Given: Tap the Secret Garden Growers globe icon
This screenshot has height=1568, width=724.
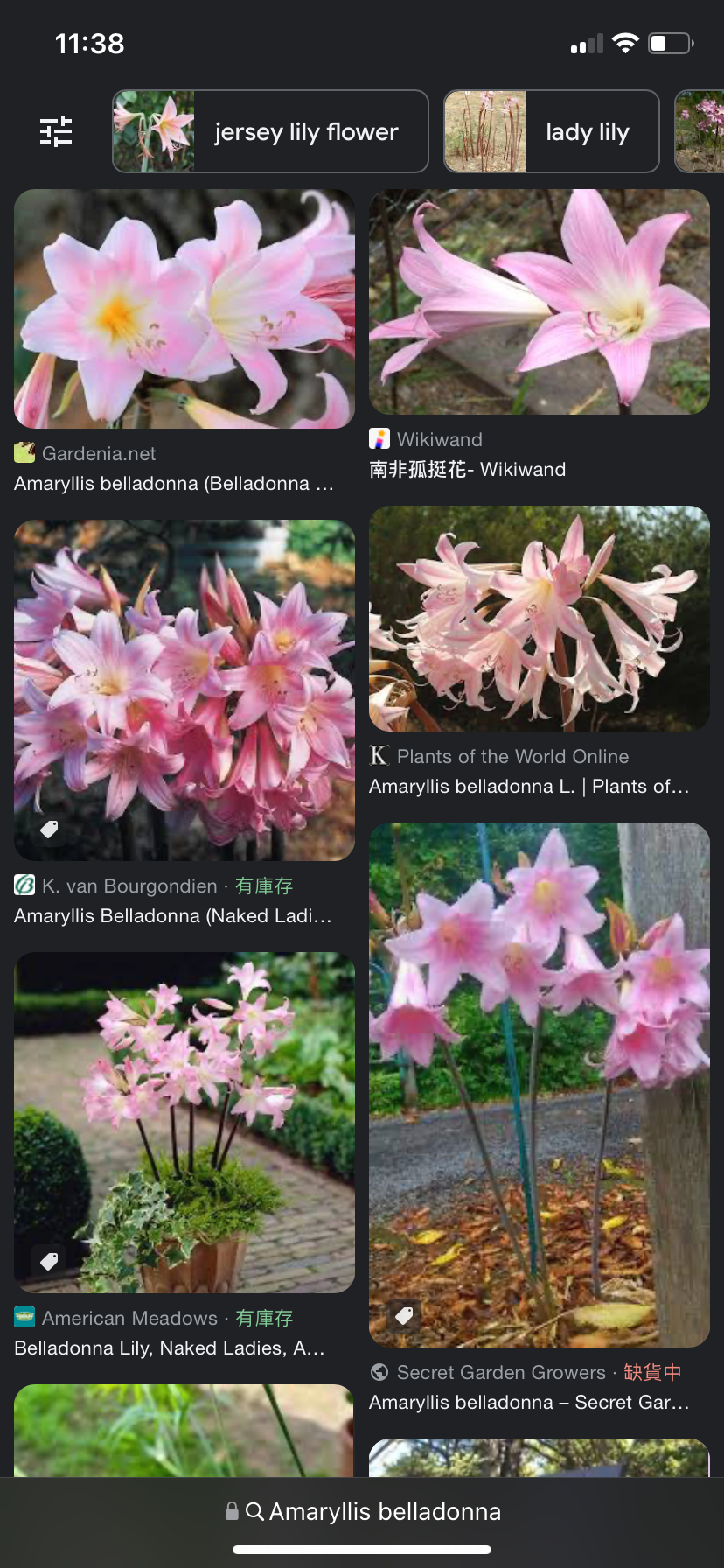Looking at the screenshot, I should [379, 1371].
